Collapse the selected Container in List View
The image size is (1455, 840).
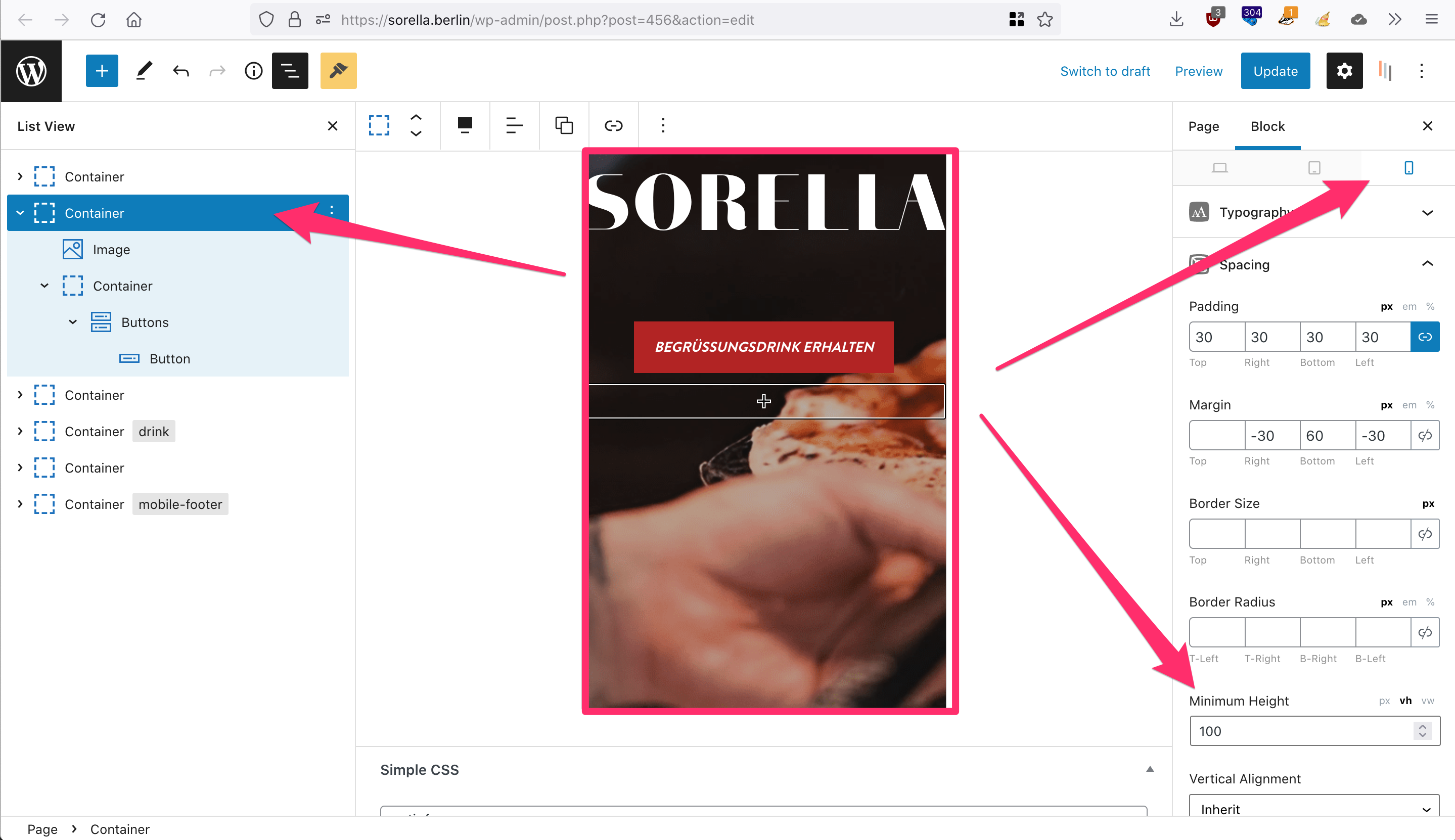coord(20,213)
